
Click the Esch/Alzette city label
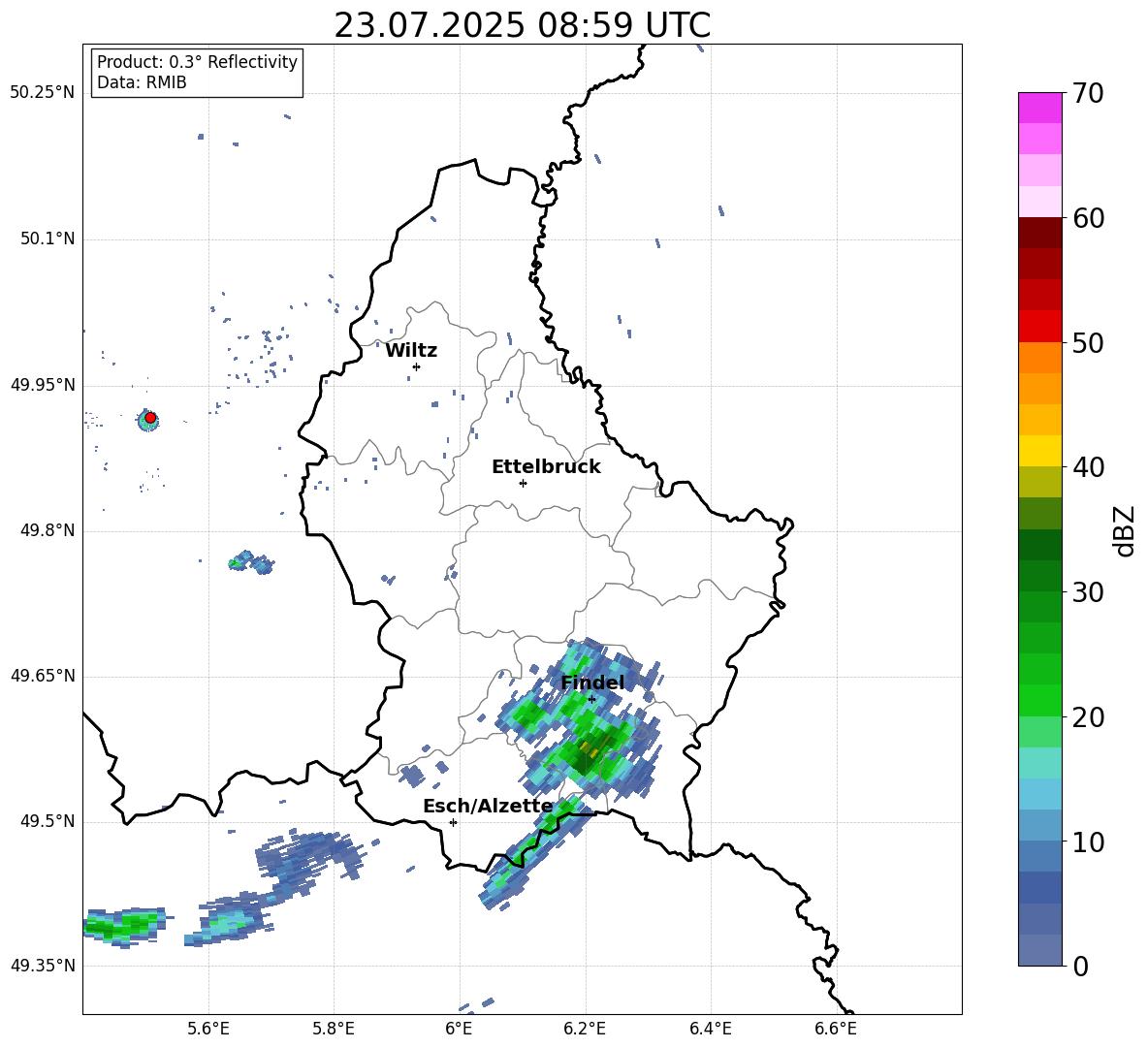point(488,806)
